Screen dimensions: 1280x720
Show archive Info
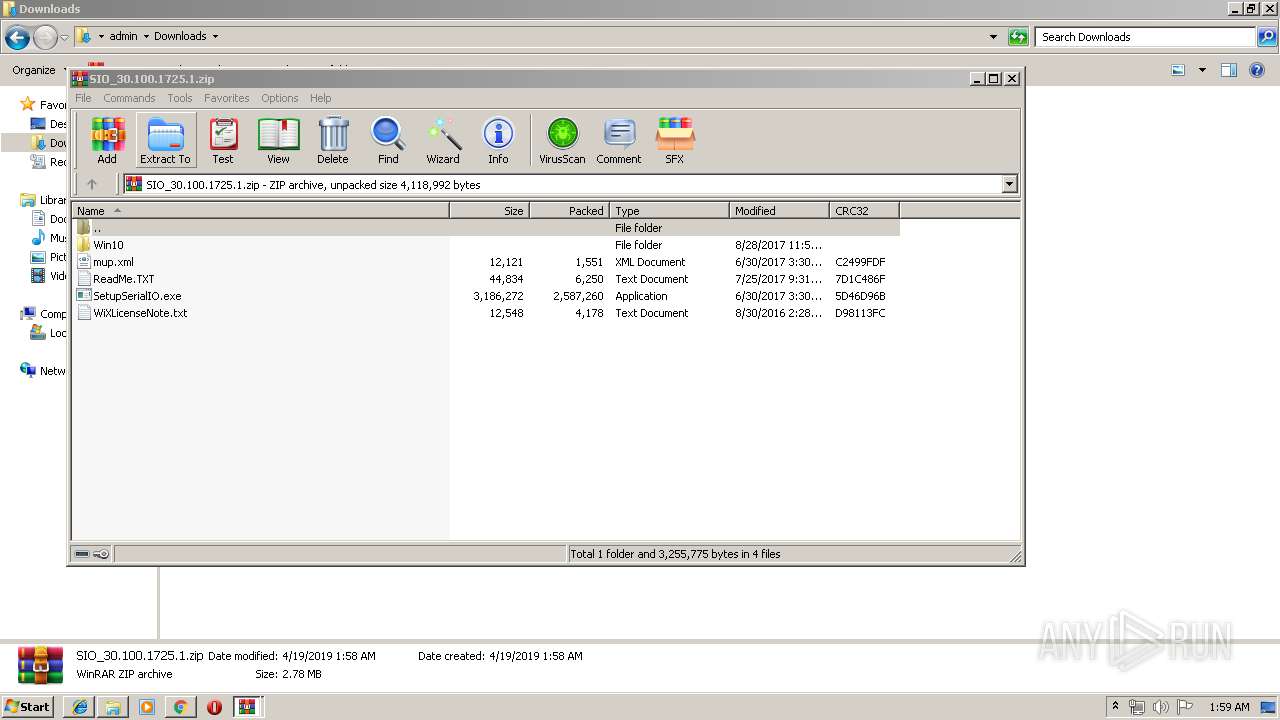(x=498, y=140)
